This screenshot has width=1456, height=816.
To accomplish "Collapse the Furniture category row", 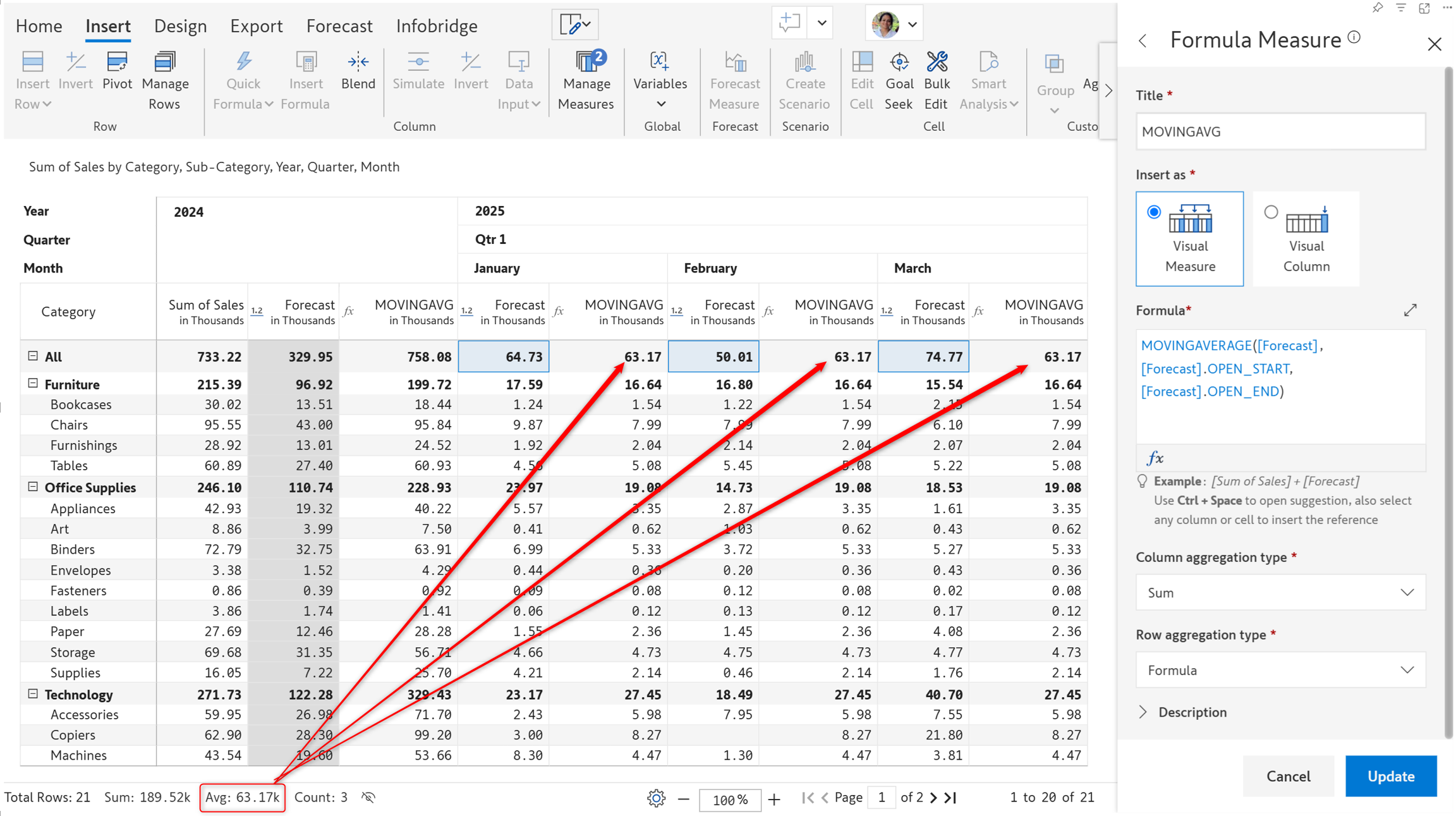I will (33, 384).
